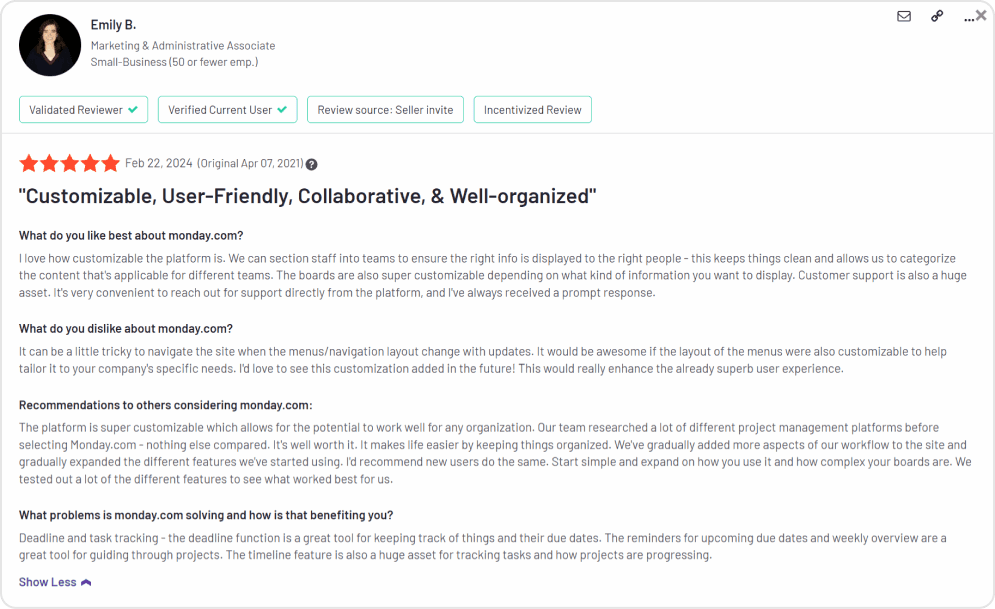Click Emily B.'s profile photo

tap(50, 45)
